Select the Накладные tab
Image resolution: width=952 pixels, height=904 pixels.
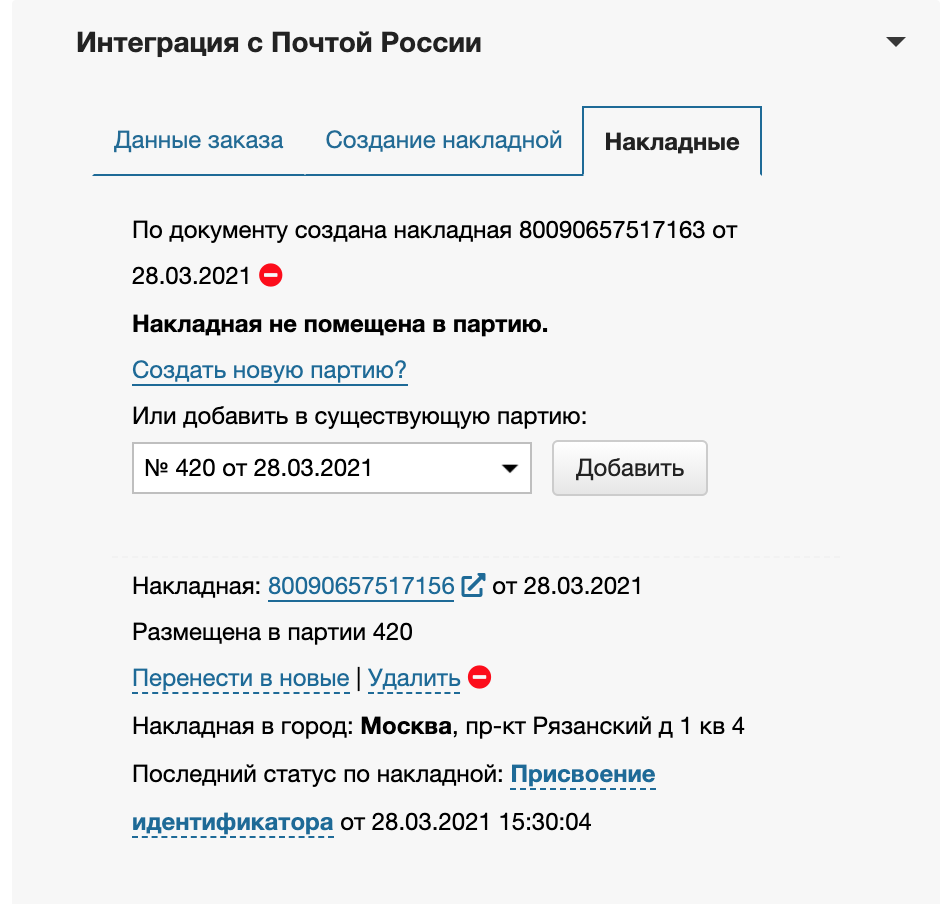pos(672,141)
